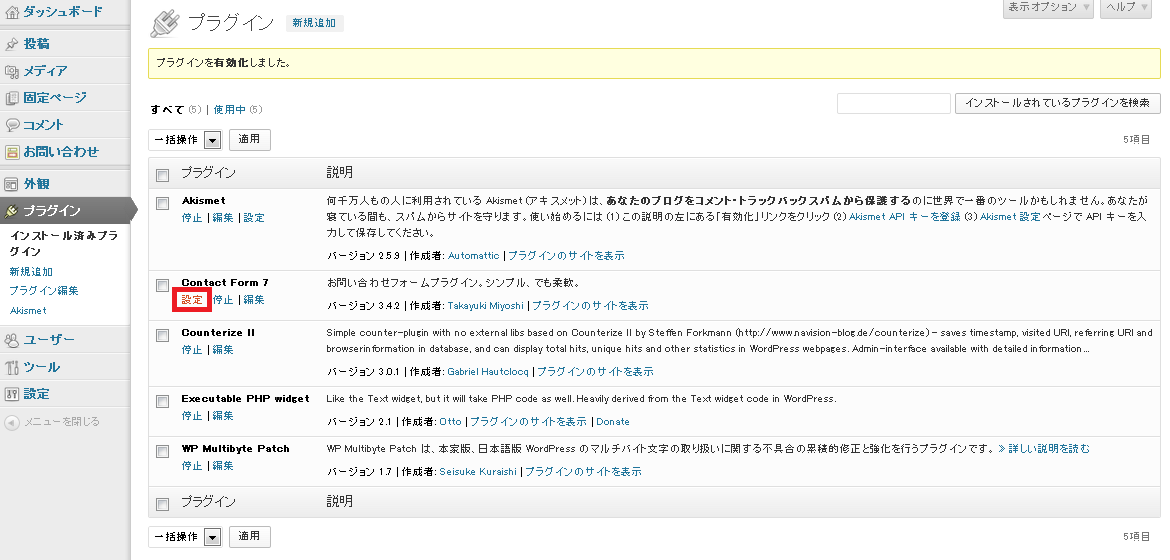Click the speech bubble Comments icon
1170x560 pixels.
coord(12,125)
